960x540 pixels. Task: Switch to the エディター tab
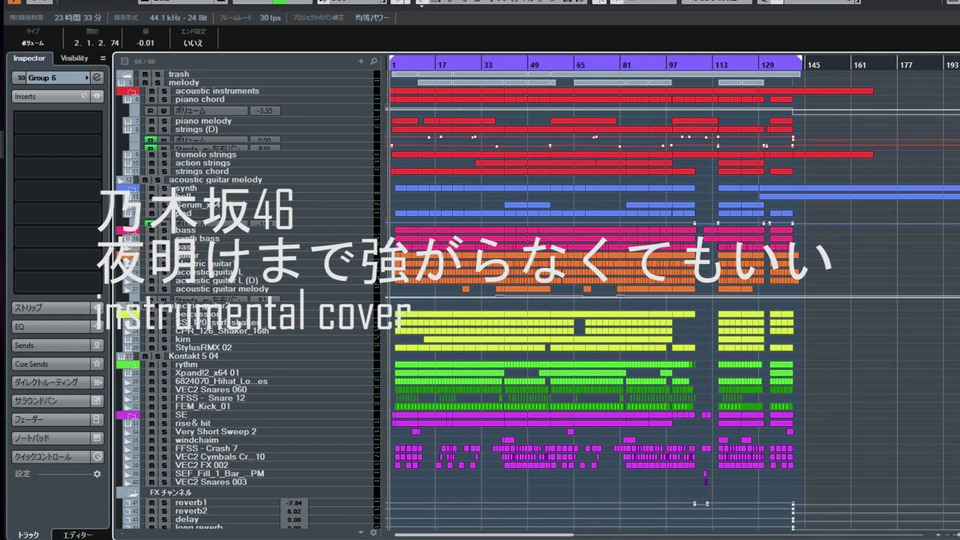(x=78, y=534)
